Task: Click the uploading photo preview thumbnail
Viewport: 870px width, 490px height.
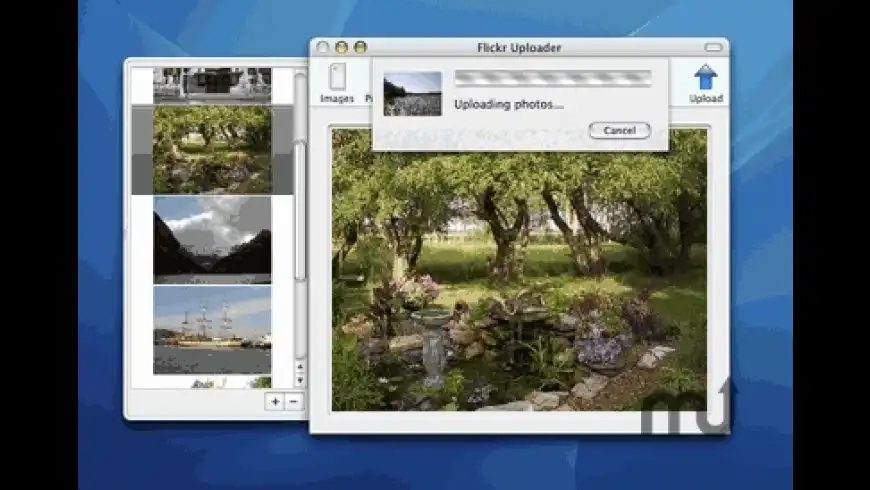Action: pyautogui.click(x=413, y=93)
